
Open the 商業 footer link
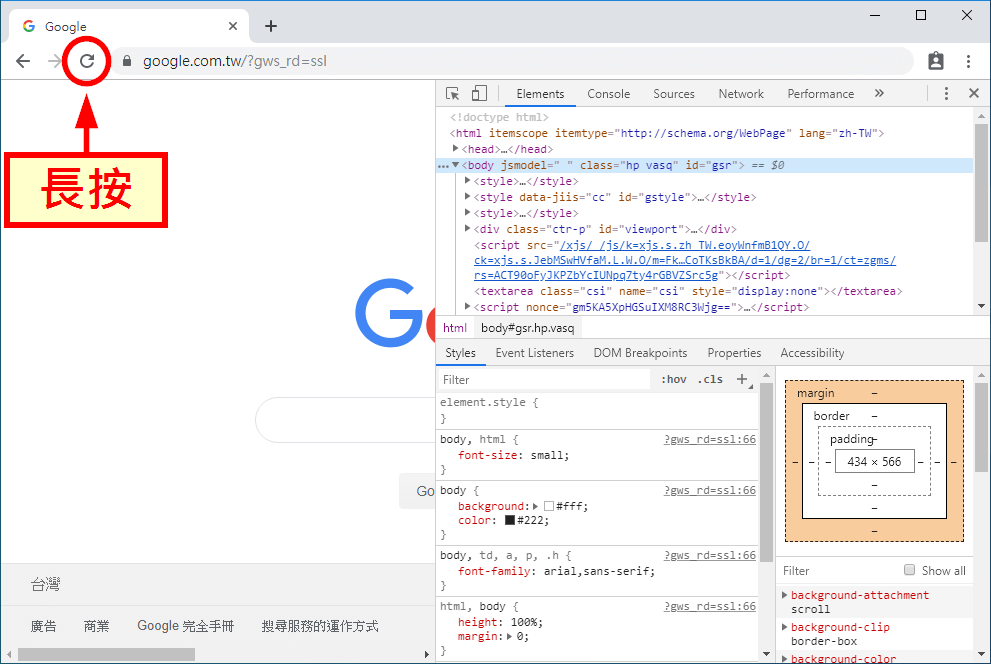(96, 626)
